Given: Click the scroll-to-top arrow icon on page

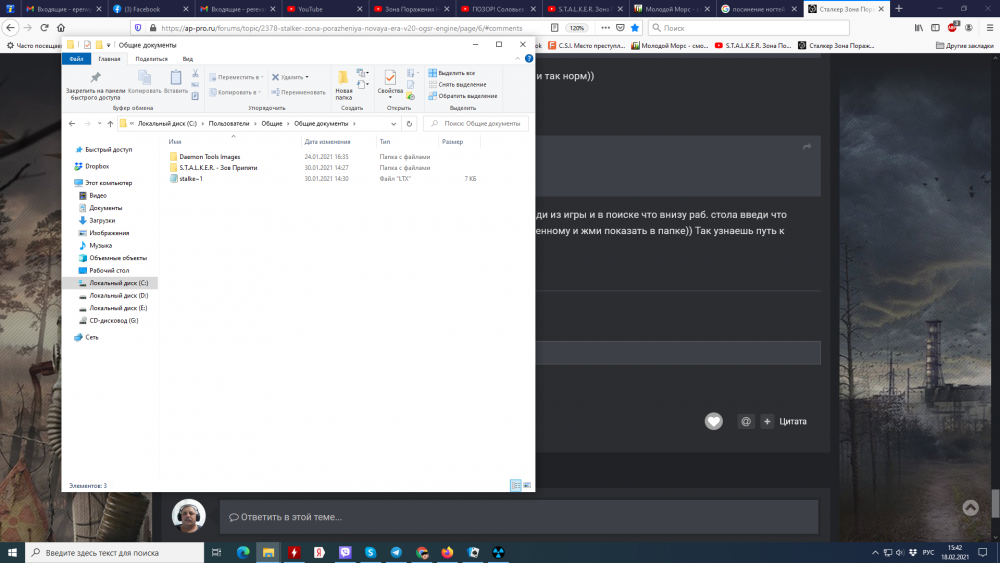Looking at the screenshot, I should [x=970, y=508].
